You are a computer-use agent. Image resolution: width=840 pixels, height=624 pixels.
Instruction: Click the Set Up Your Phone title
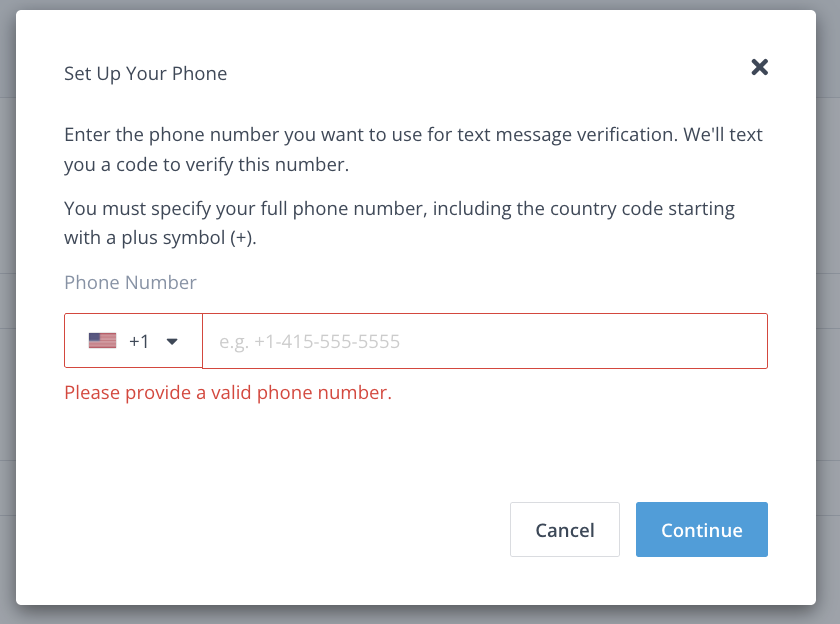tap(145, 73)
